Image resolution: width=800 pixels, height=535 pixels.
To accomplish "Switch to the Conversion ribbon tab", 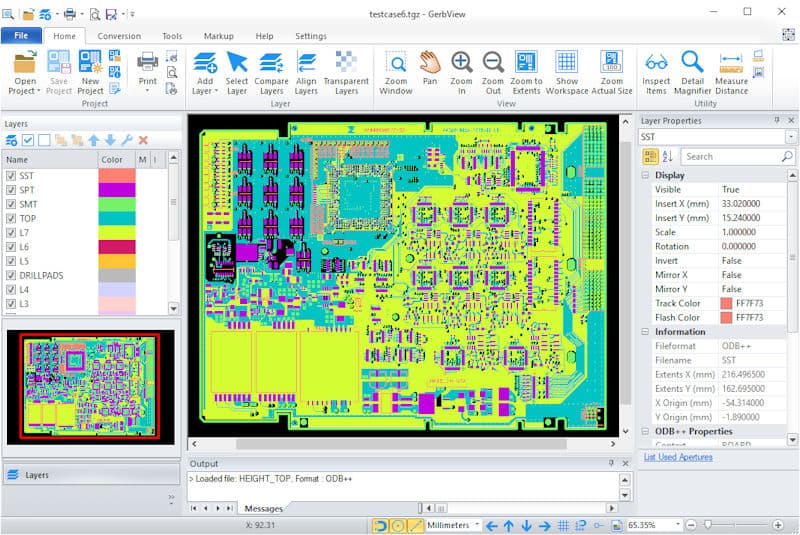I will pyautogui.click(x=119, y=36).
